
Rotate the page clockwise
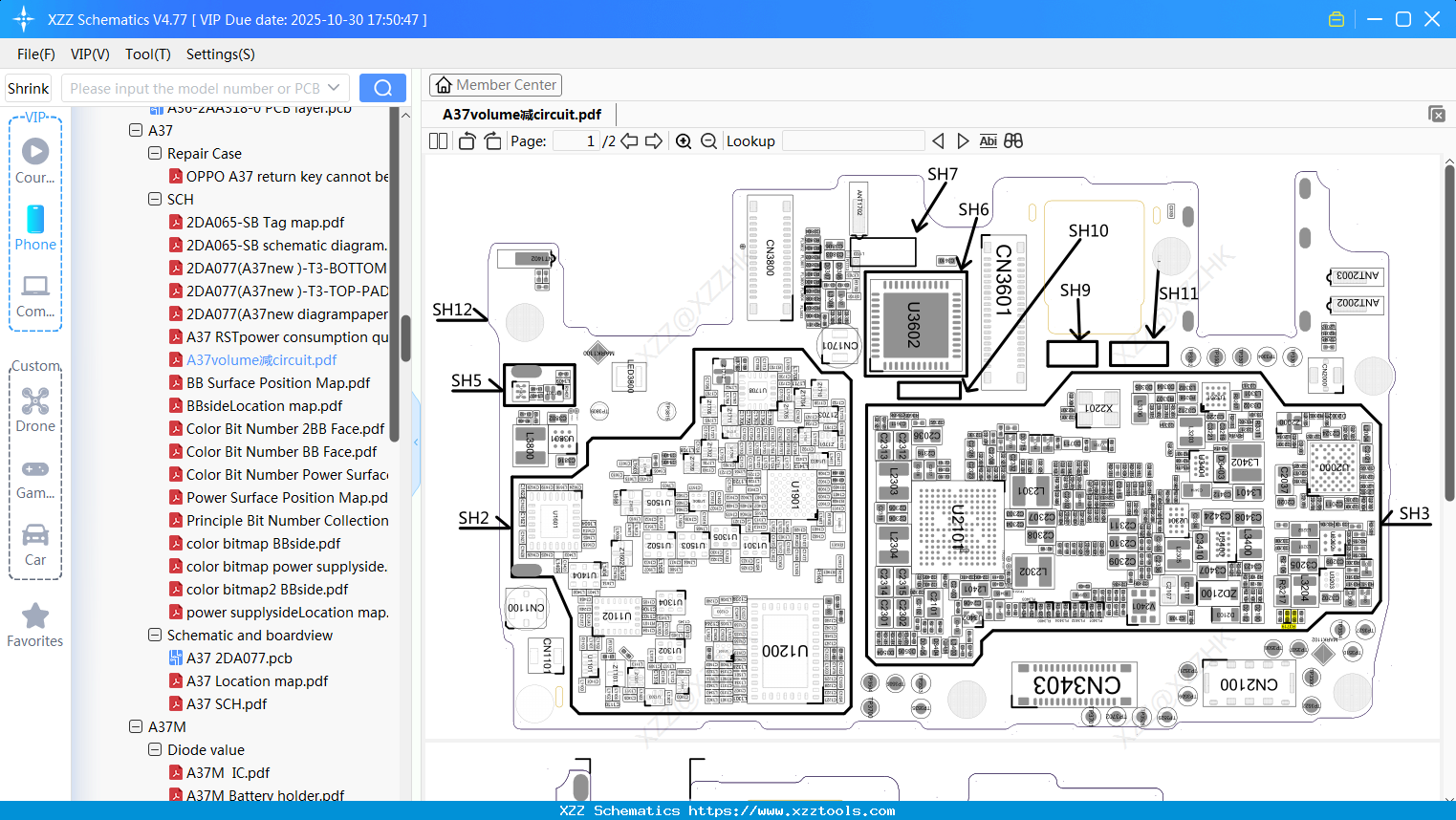[x=492, y=141]
